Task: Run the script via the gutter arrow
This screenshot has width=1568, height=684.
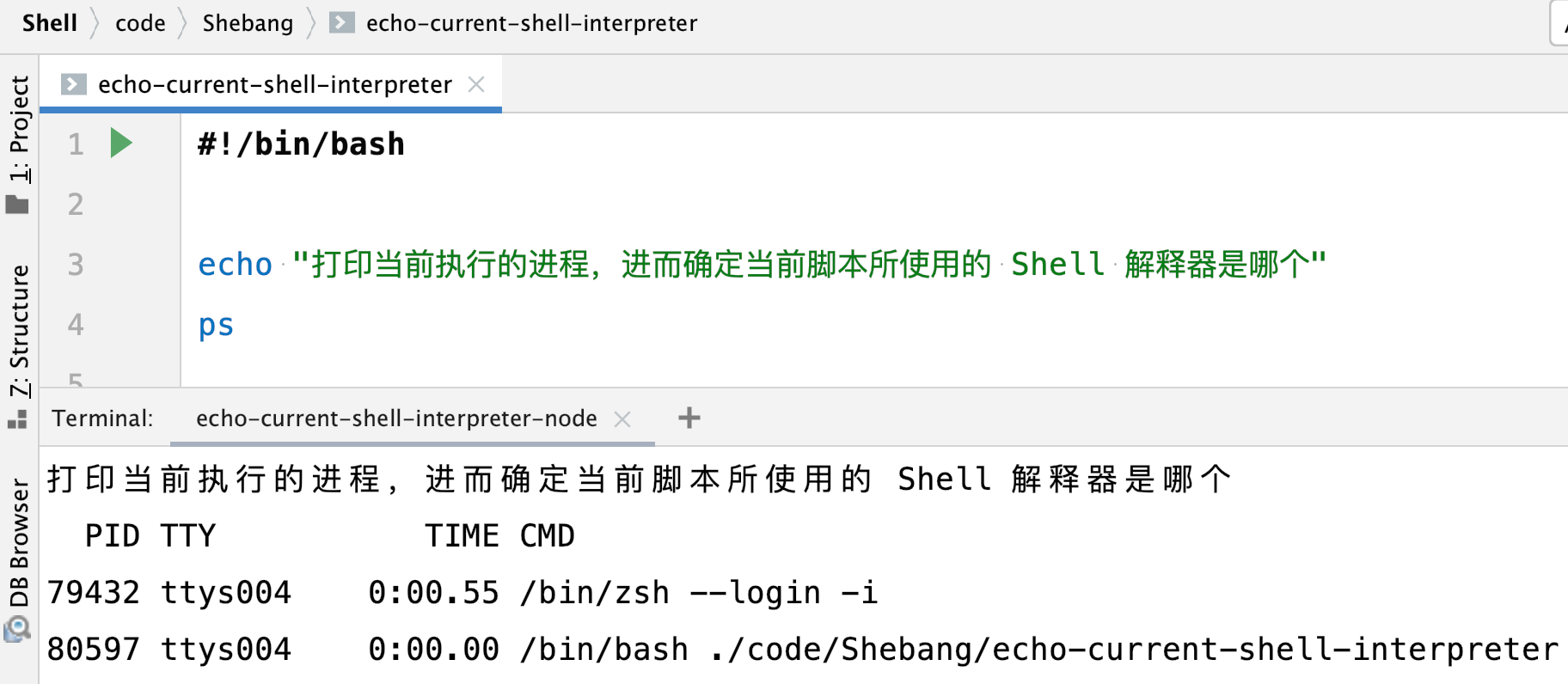Action: (x=120, y=144)
